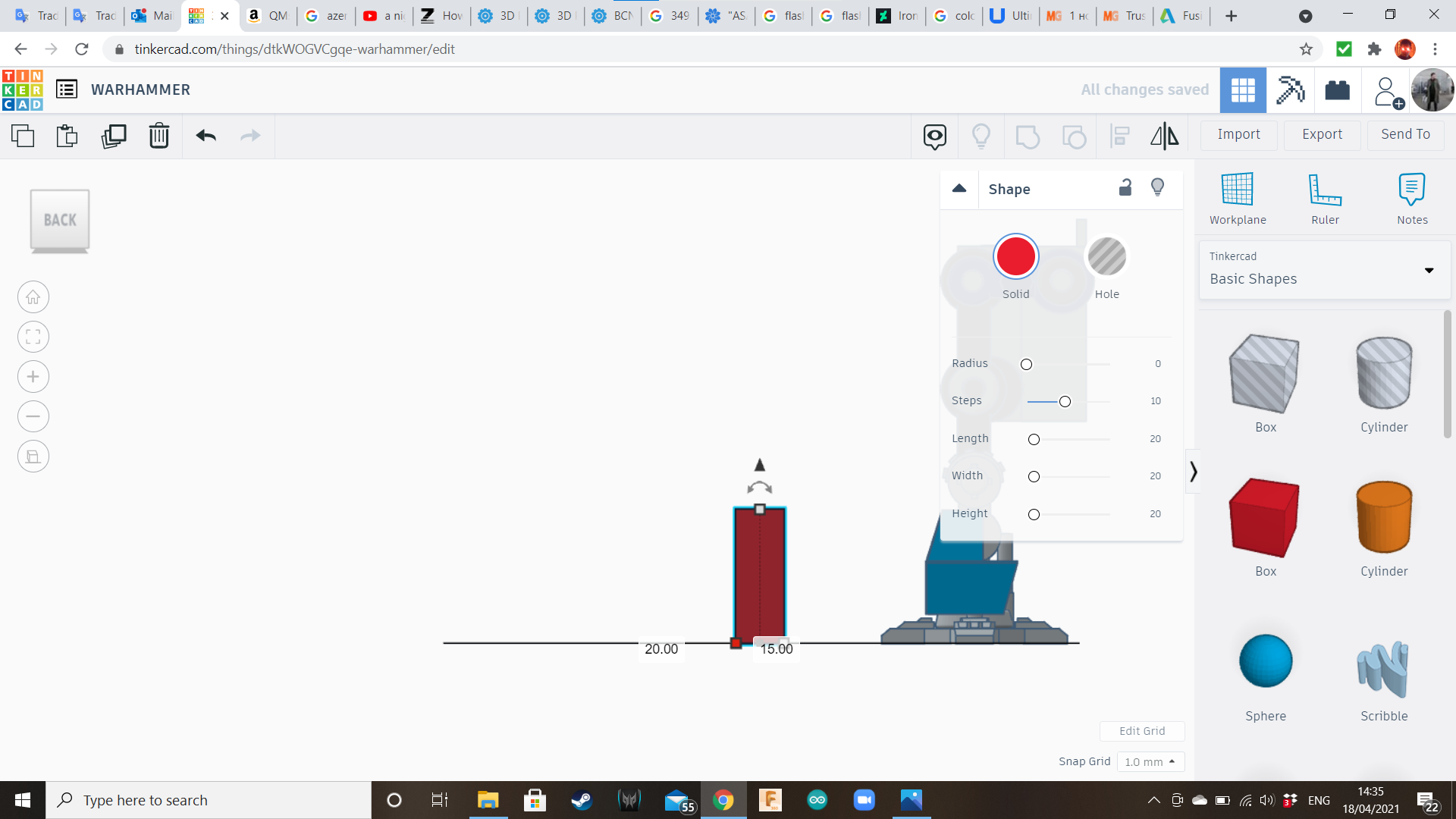Open the Basic Shapes library dropdown
This screenshot has height=819, width=1456.
click(x=1324, y=270)
